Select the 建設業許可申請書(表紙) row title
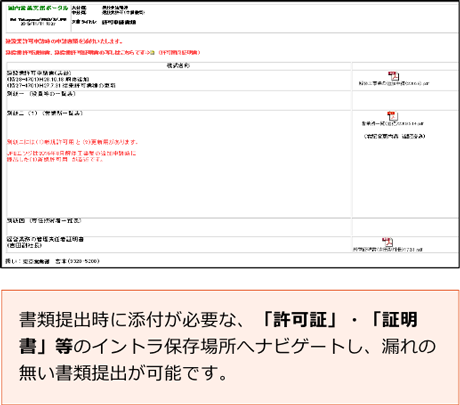This screenshot has width=460, height=405. point(39,73)
